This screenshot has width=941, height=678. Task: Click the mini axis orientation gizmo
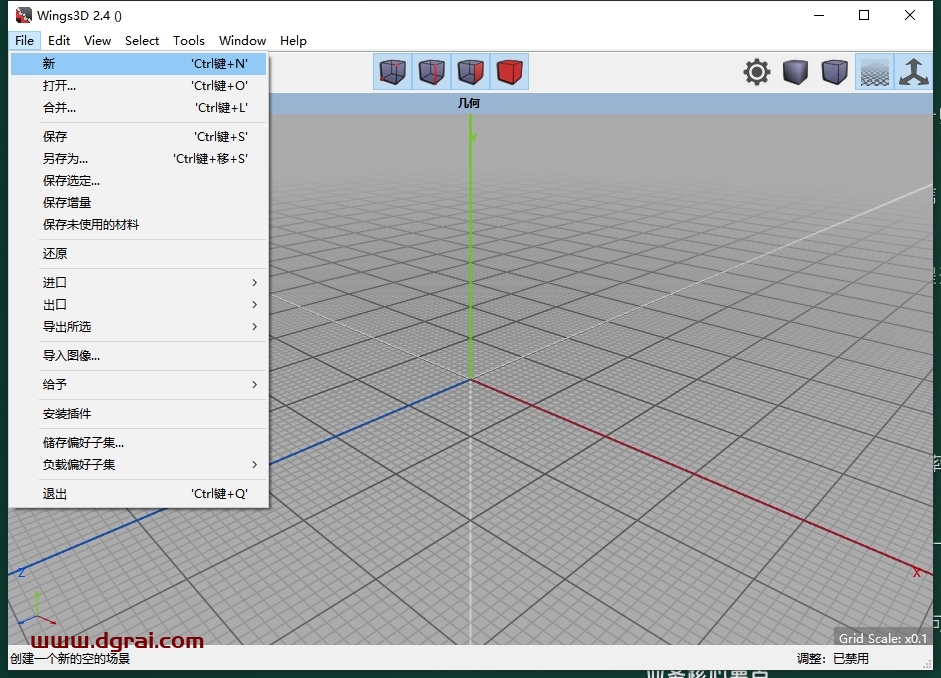[x=36, y=610]
